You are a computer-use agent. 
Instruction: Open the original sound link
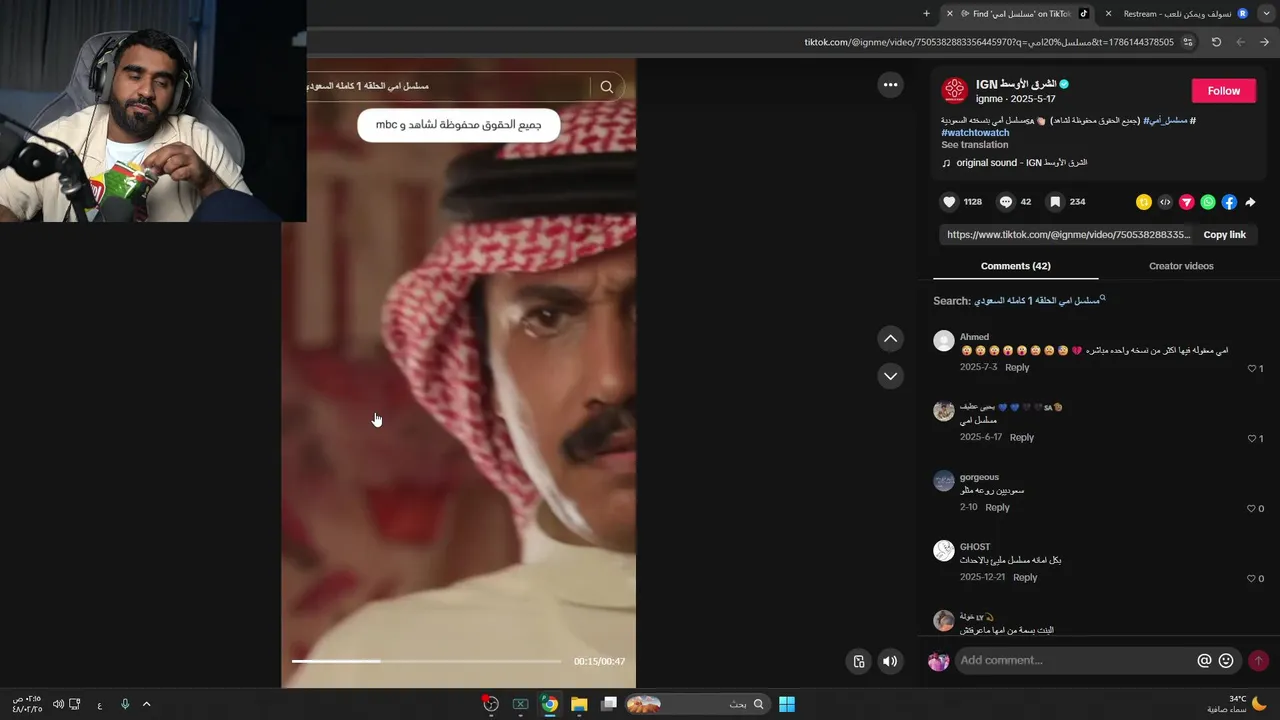(1022, 163)
